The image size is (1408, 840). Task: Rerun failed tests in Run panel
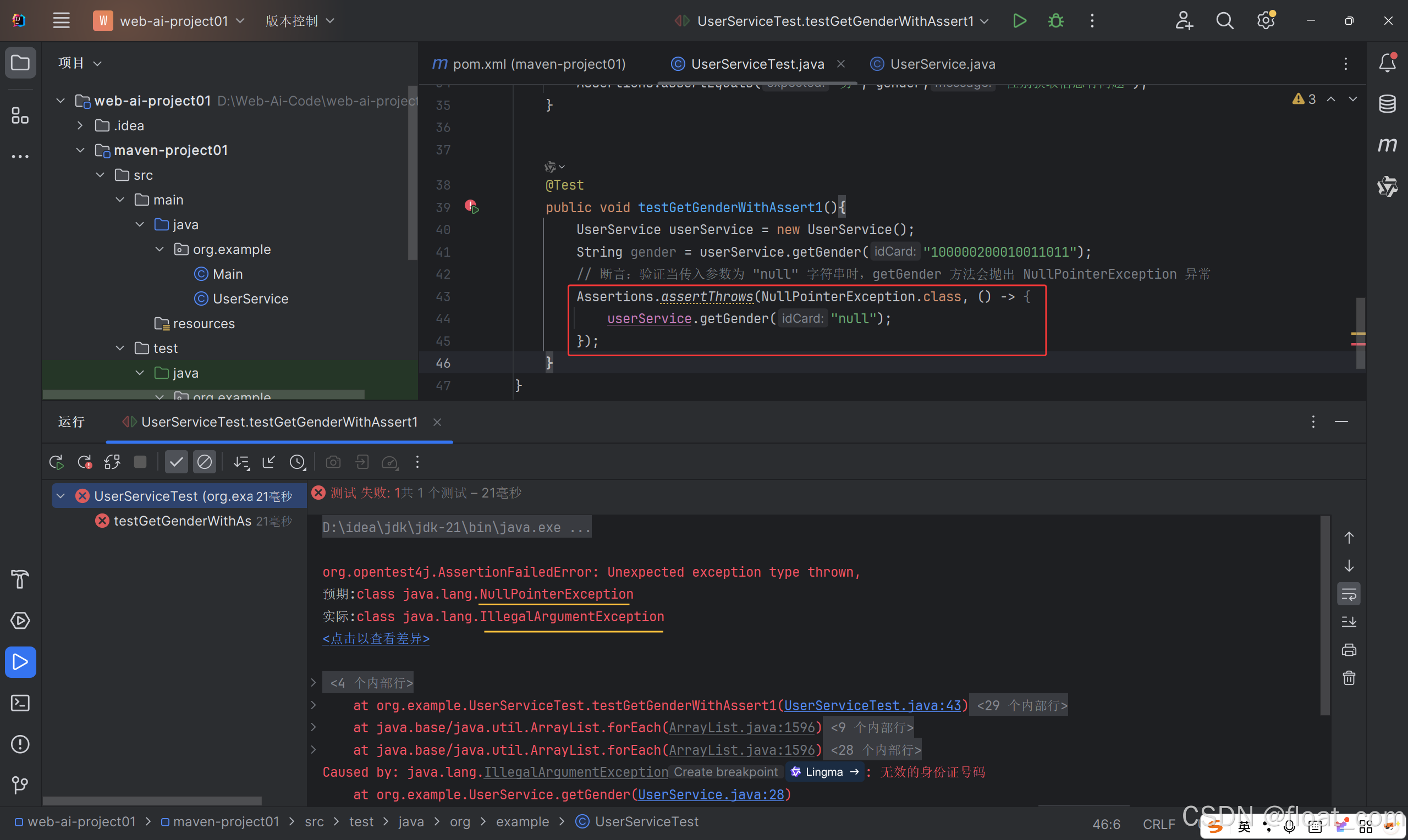pyautogui.click(x=84, y=462)
